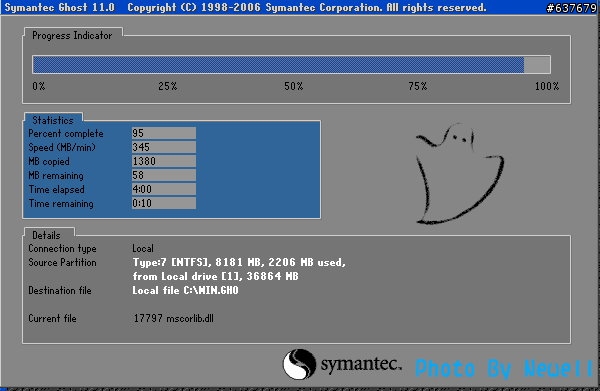Click 'from Local drive [1], 36864 MB' text
600x391 pixels.
215,276
